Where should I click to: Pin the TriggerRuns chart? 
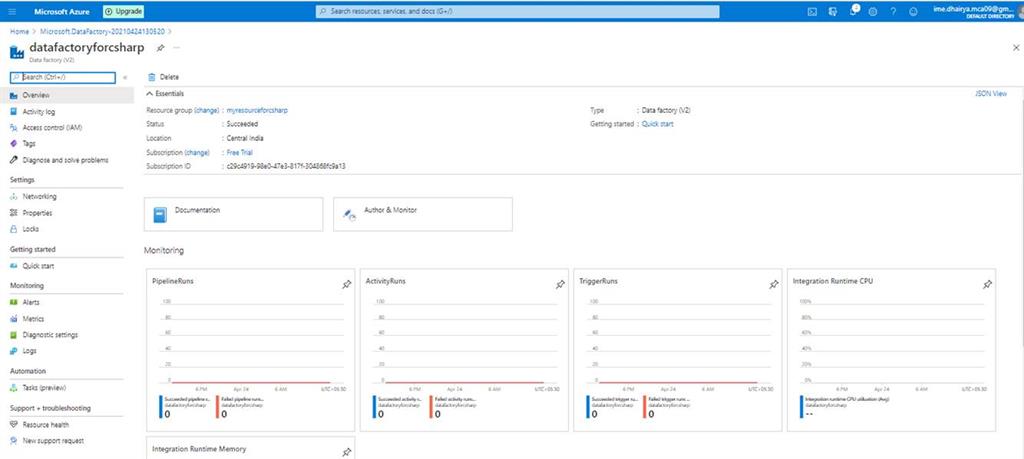pos(774,285)
